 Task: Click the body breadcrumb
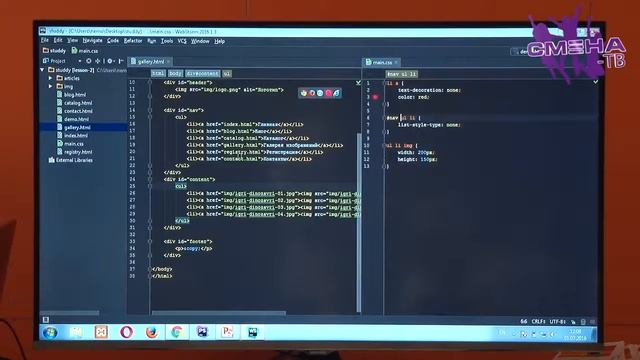(175, 73)
